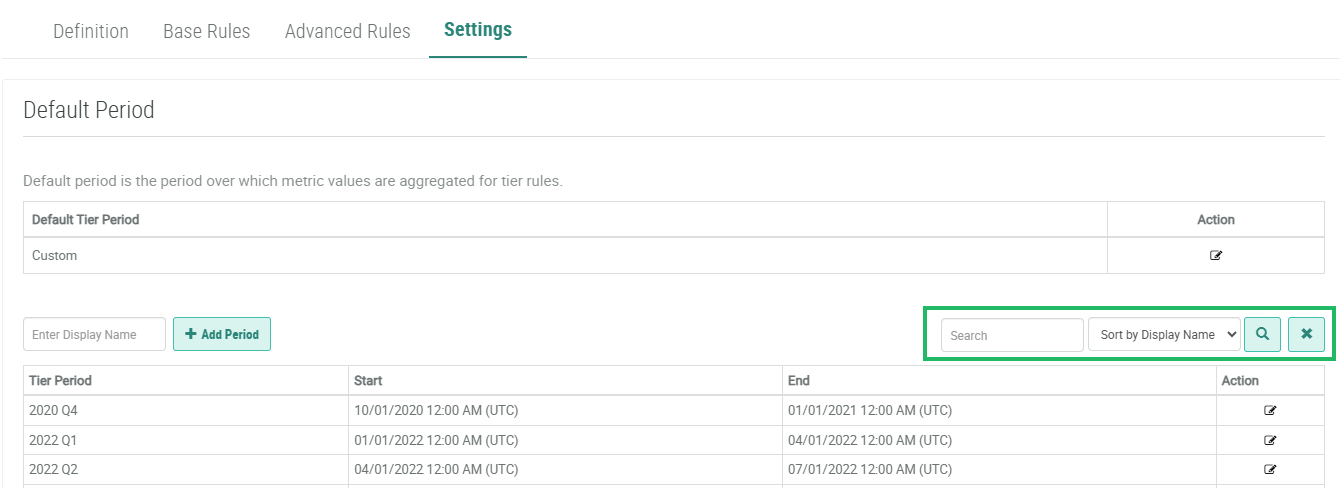Switch to the Definition tab
The width and height of the screenshot is (1340, 488).
point(91,31)
